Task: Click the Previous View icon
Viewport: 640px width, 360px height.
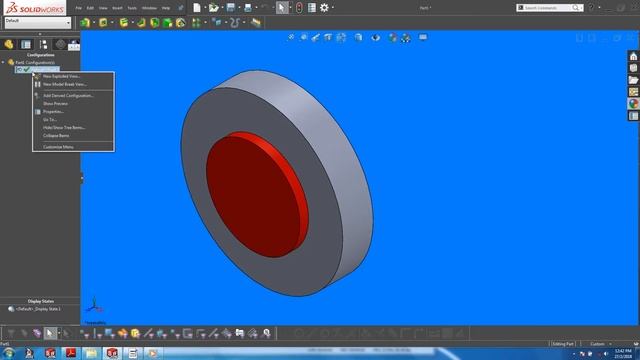Action: coord(316,38)
